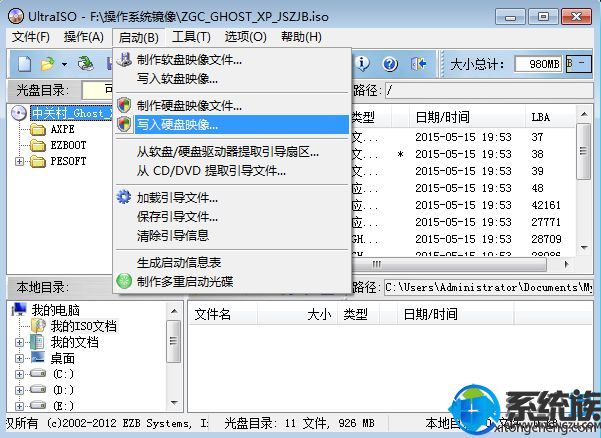Expand the 桌面 tree node
Screen dimensions: 601x438
[19, 358]
